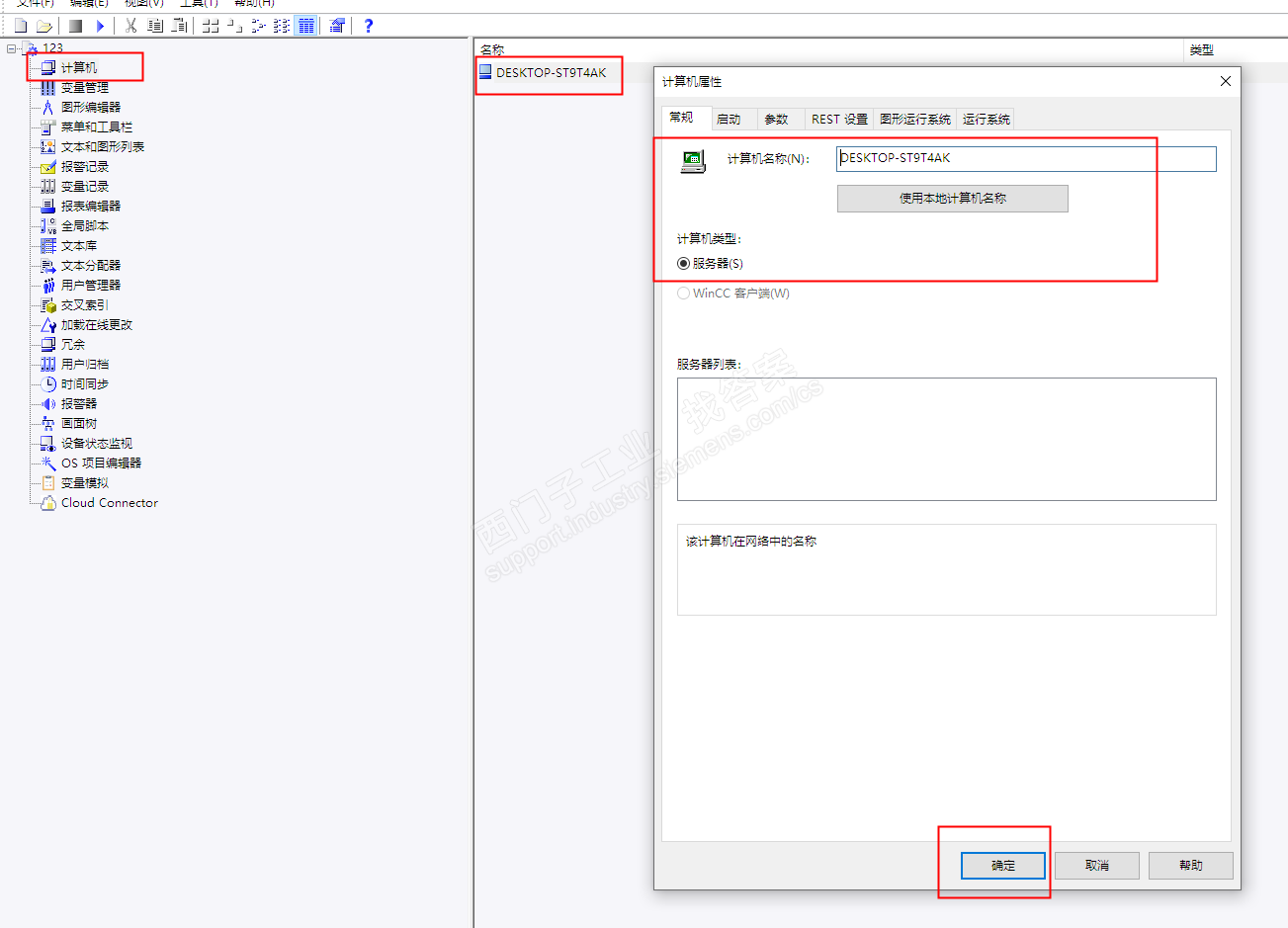1288x928 pixels.
Task: Select 变量模拟 tree entry
Action: 85,482
